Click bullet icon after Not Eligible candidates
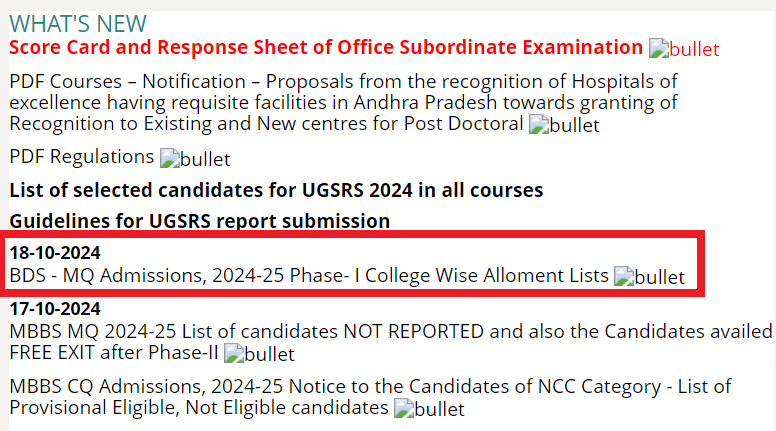Screen dimensions: 776x431 tap(429, 409)
